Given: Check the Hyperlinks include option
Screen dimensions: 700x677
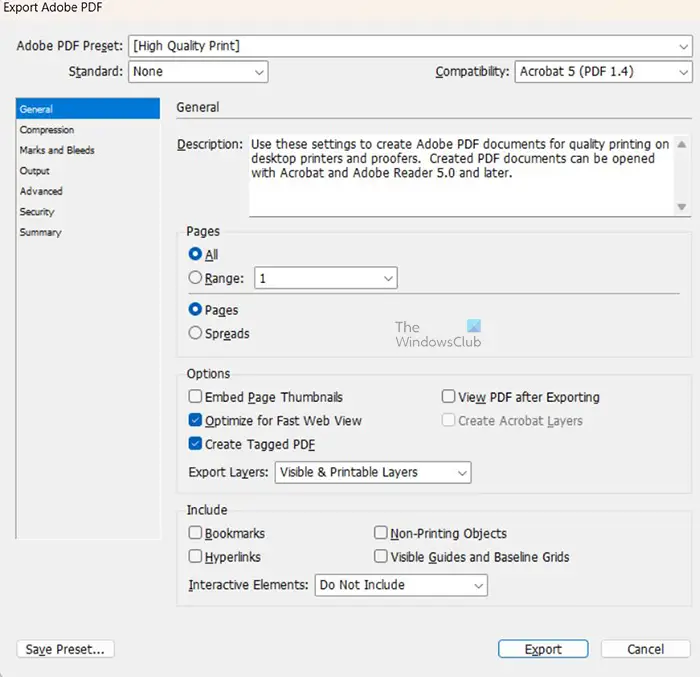Looking at the screenshot, I should point(195,556).
